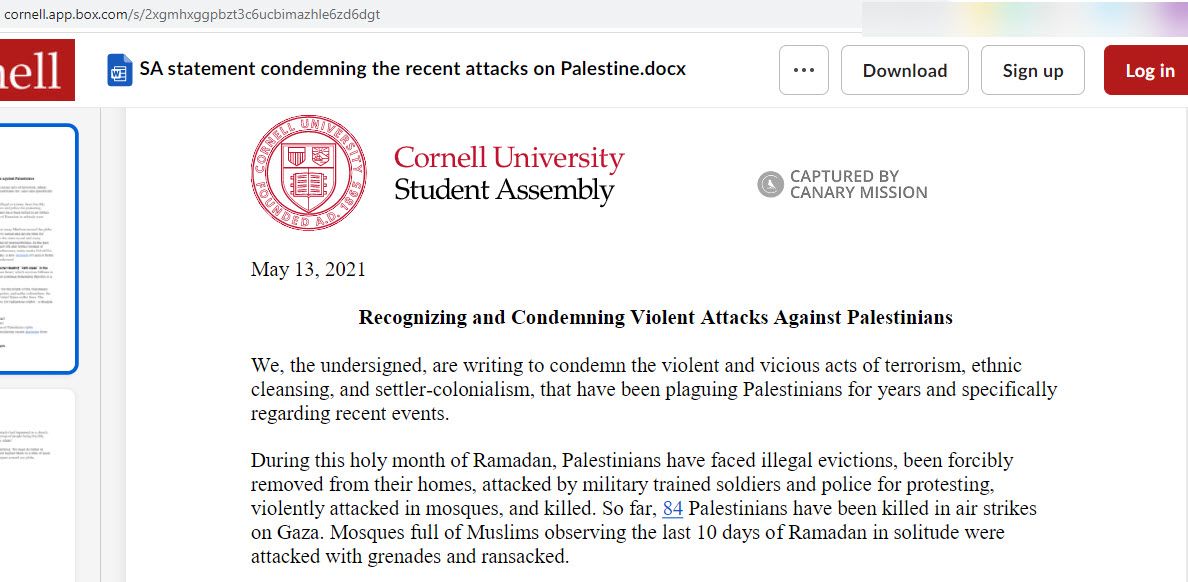Click the date May 13, 2021
Screen dimensions: 1188x582
coord(308,269)
